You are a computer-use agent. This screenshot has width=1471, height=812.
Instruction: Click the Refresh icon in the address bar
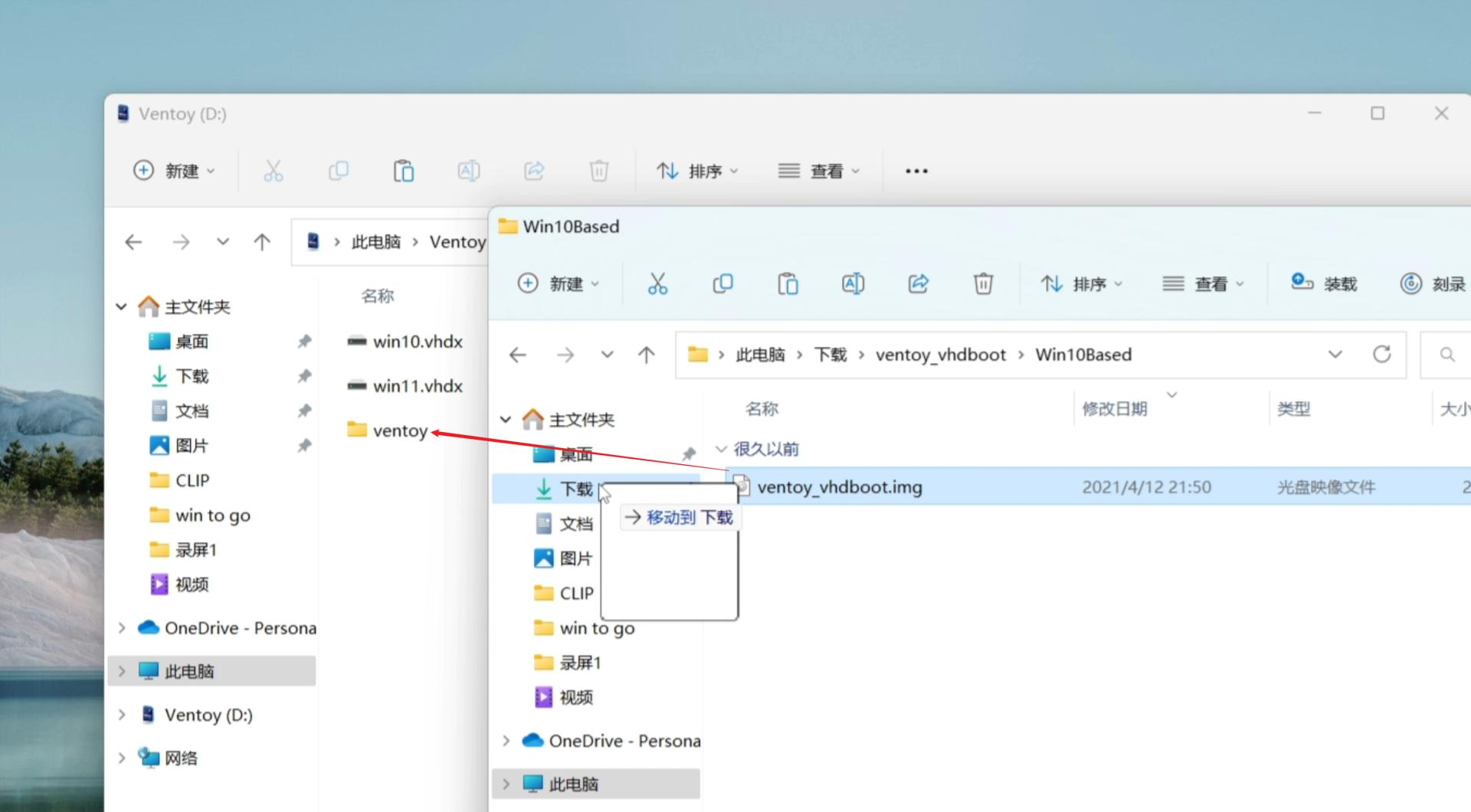click(1382, 354)
